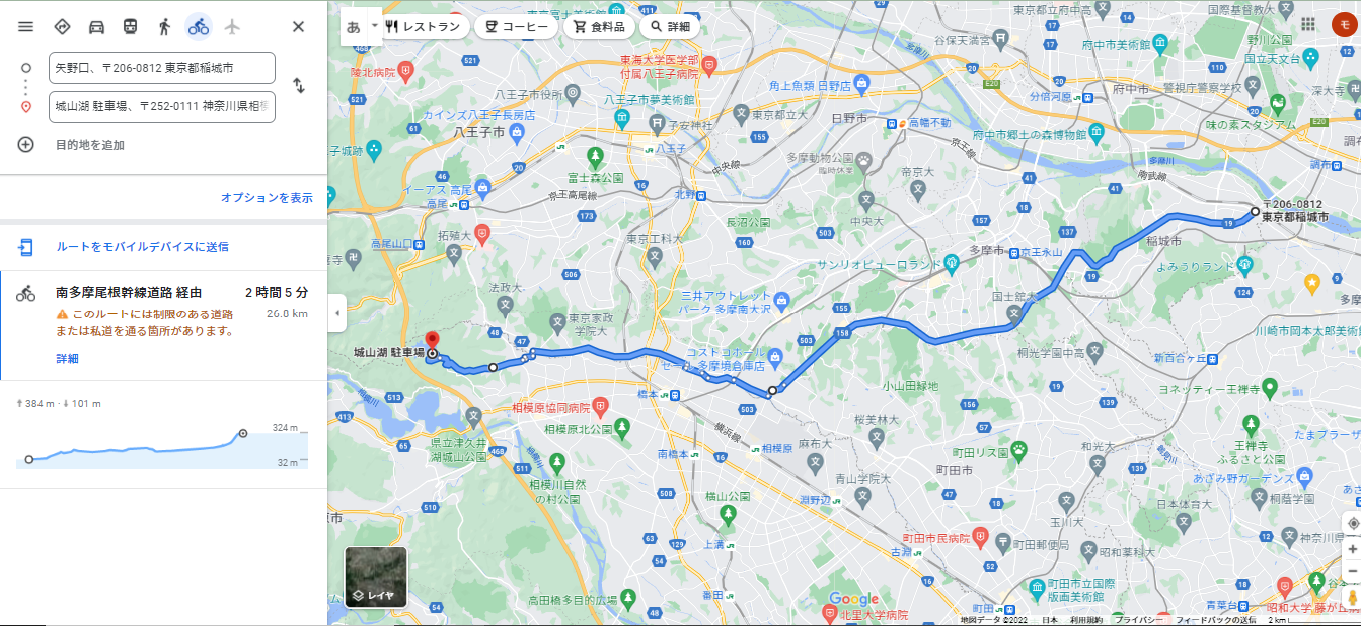Select the transit train travel mode
Image resolution: width=1361 pixels, height=626 pixels.
[130, 27]
